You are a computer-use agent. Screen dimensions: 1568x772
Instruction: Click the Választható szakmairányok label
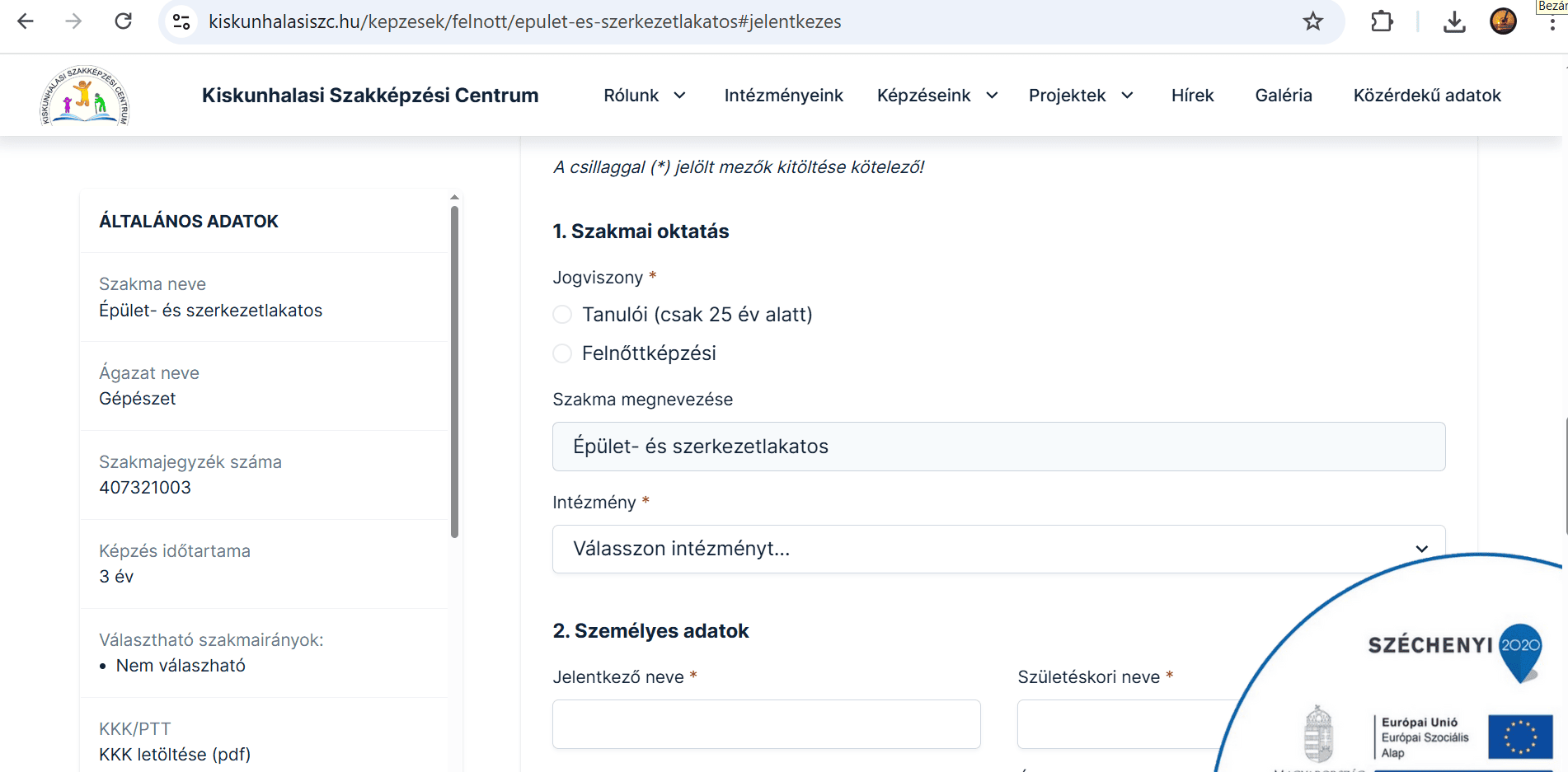211,640
